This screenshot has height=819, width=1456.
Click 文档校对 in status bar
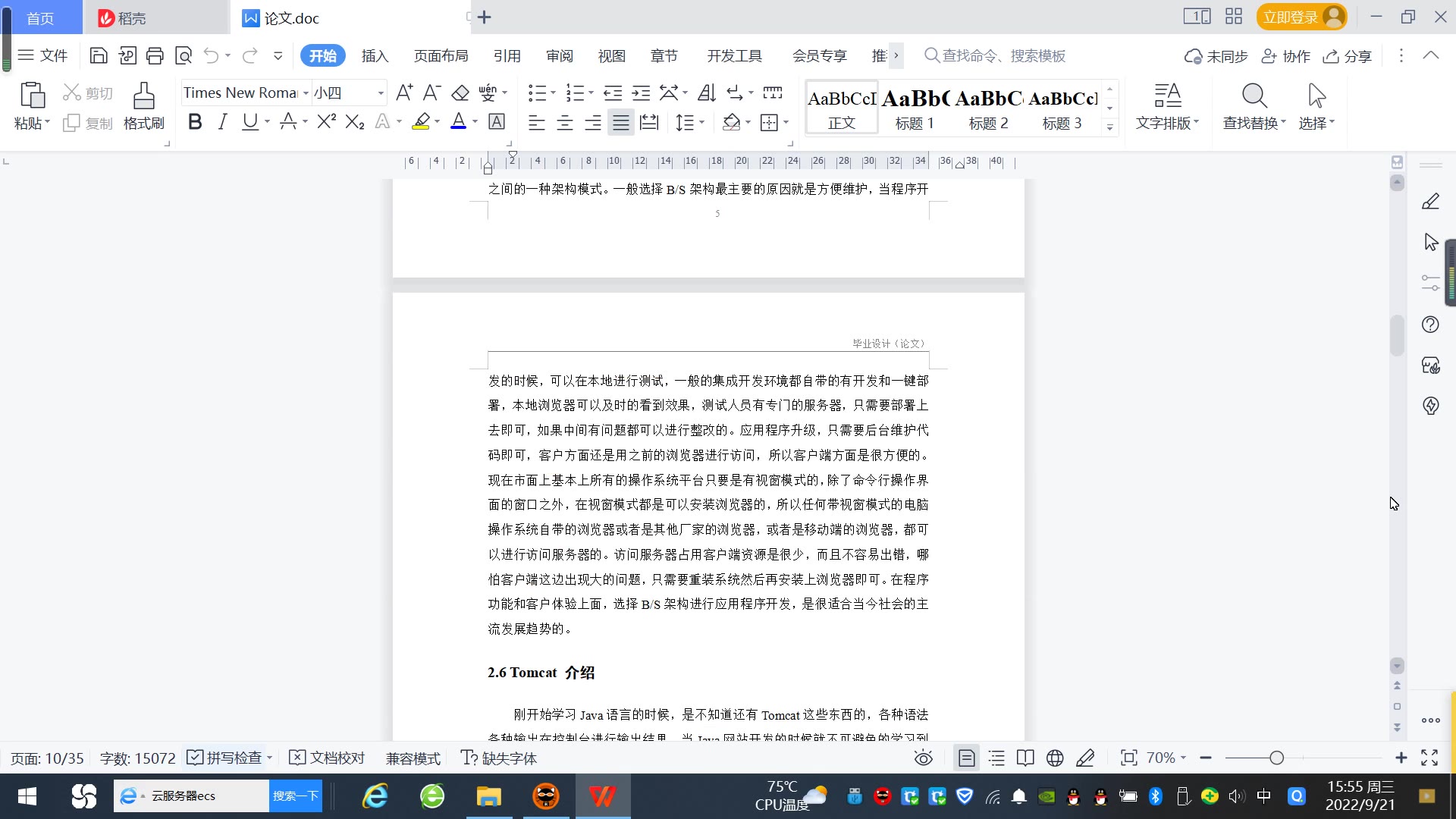328,758
